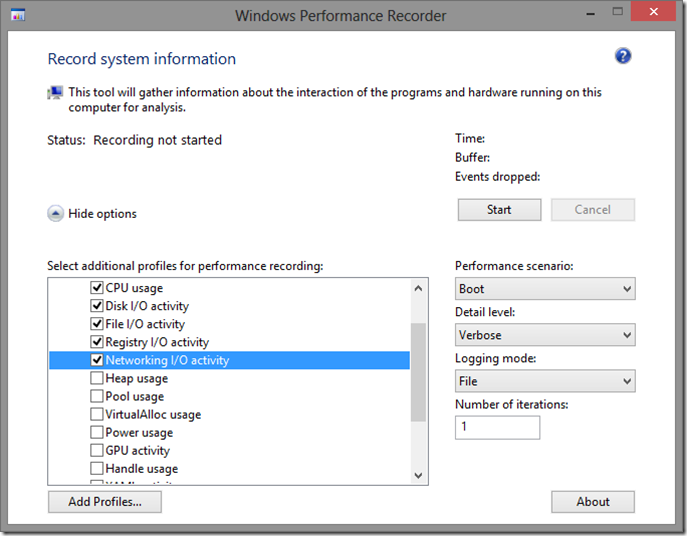Open the About dialog

(x=592, y=502)
